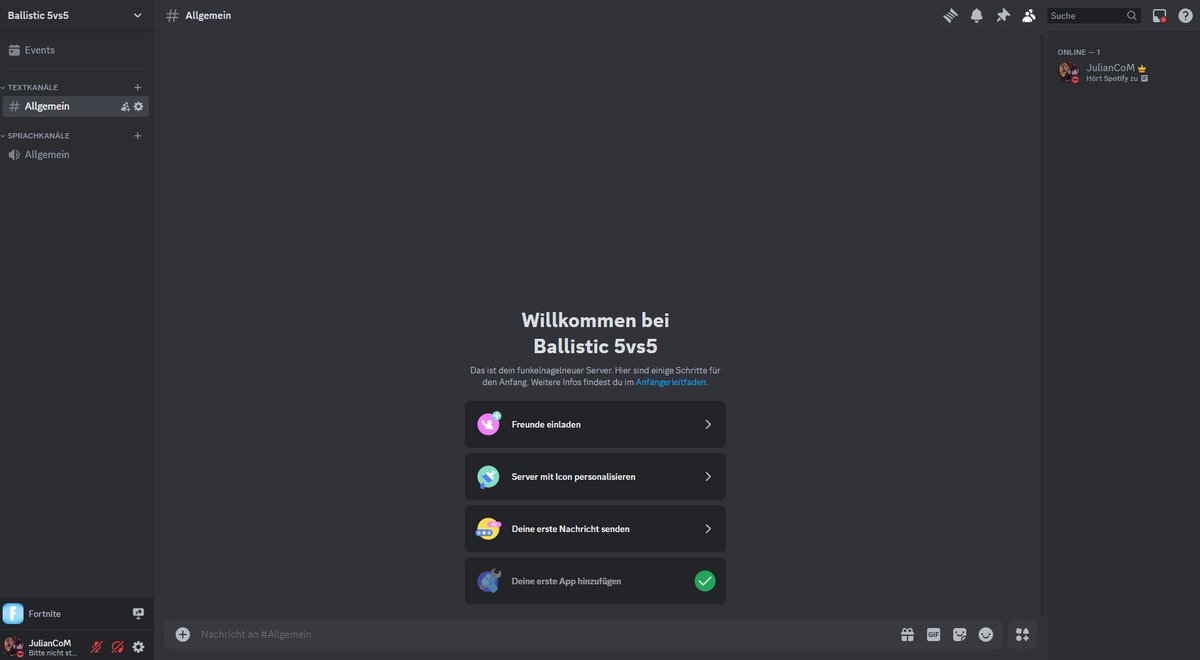This screenshot has width=1200, height=660.
Task: Click the chevron on Freunde einladen
Action: 708,424
